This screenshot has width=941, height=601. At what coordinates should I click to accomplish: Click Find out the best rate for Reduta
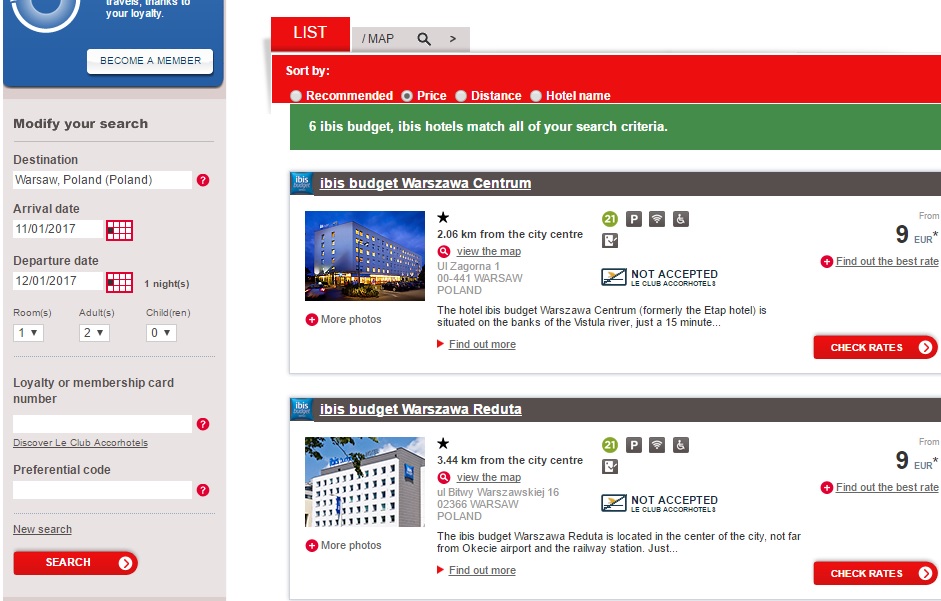click(x=886, y=488)
